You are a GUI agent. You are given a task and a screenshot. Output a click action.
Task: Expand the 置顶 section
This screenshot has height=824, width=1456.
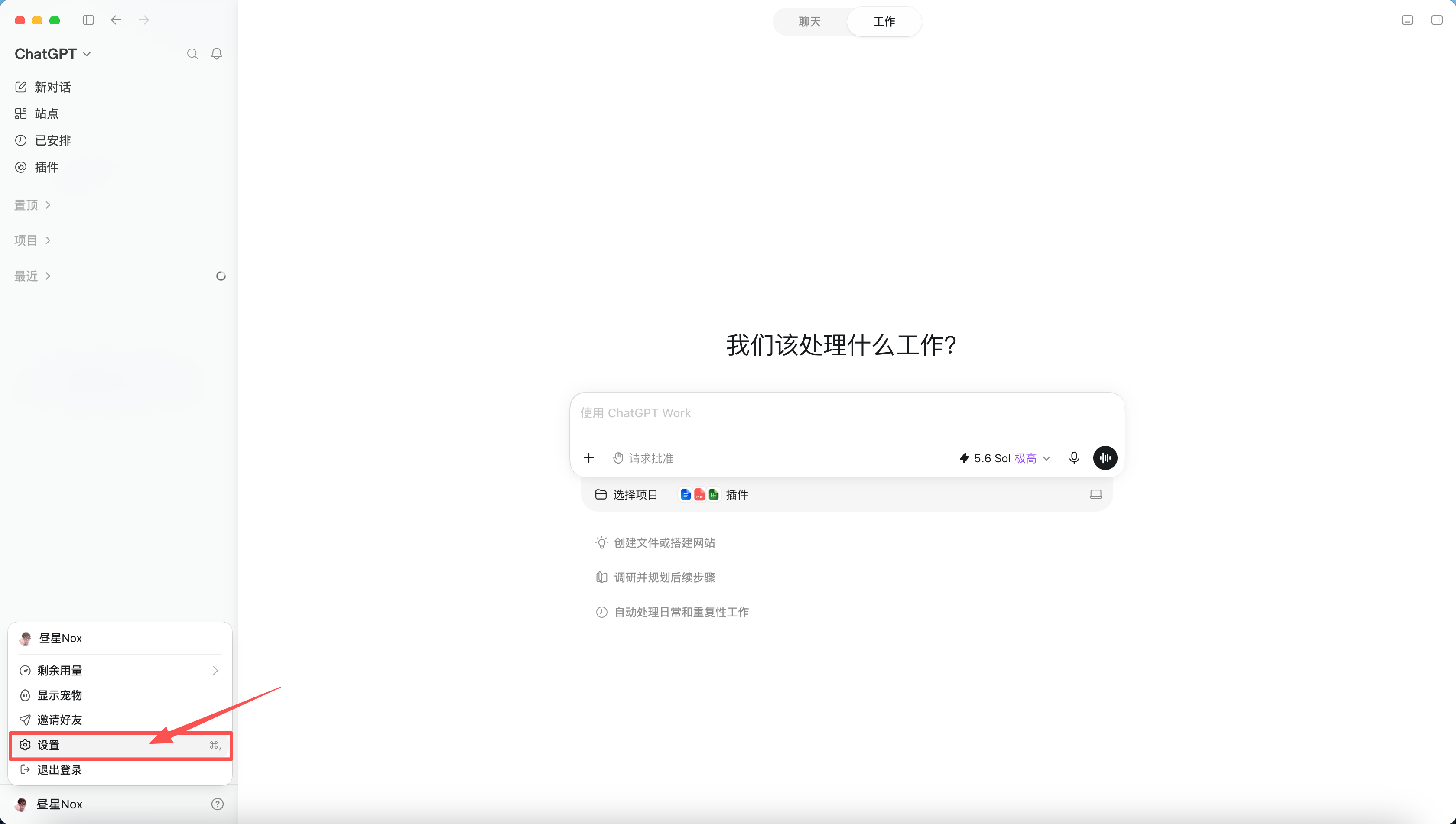point(33,205)
